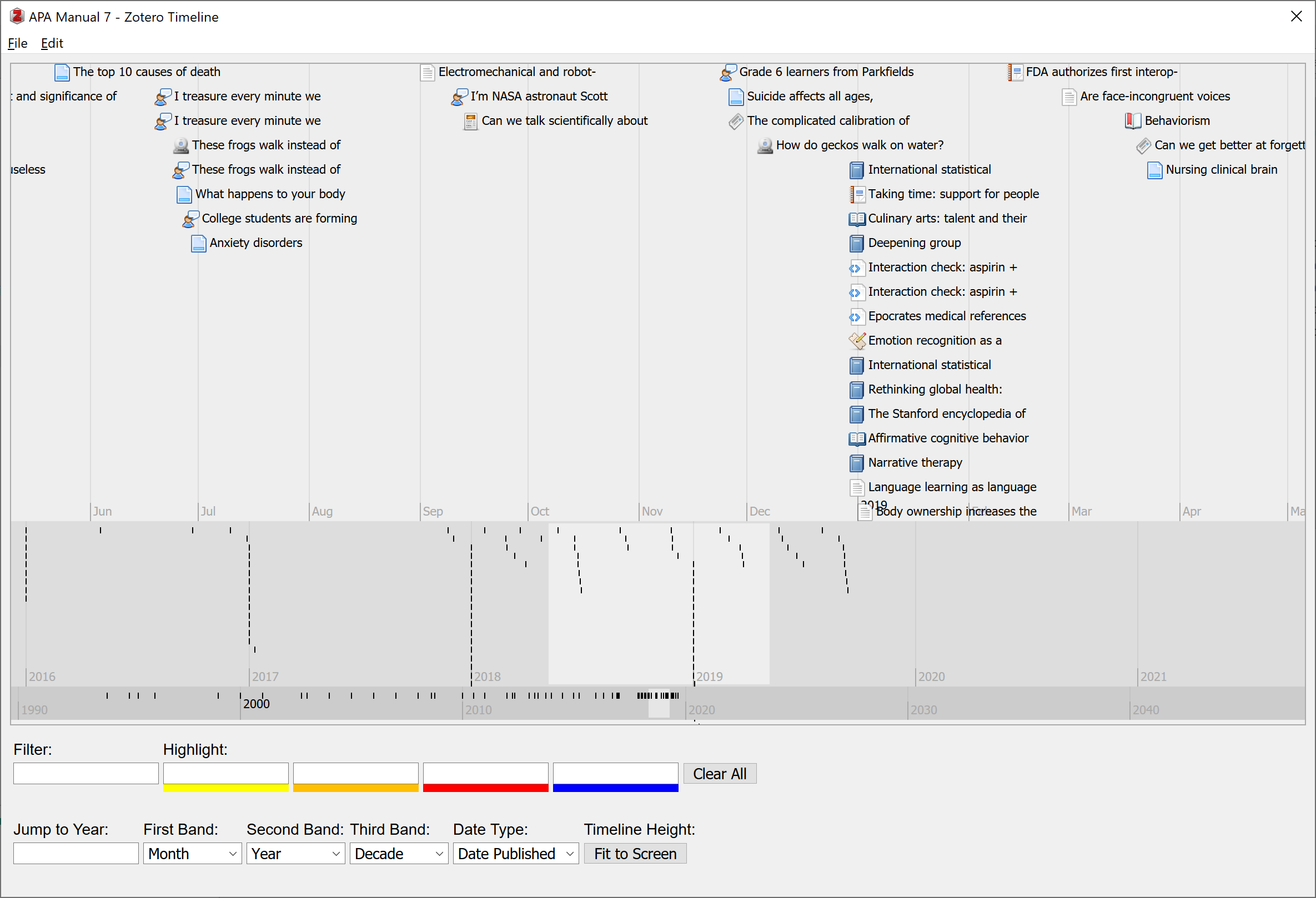This screenshot has width=1316, height=898.
Task: Click the webcam icon for gecko video
Action: pyautogui.click(x=765, y=145)
